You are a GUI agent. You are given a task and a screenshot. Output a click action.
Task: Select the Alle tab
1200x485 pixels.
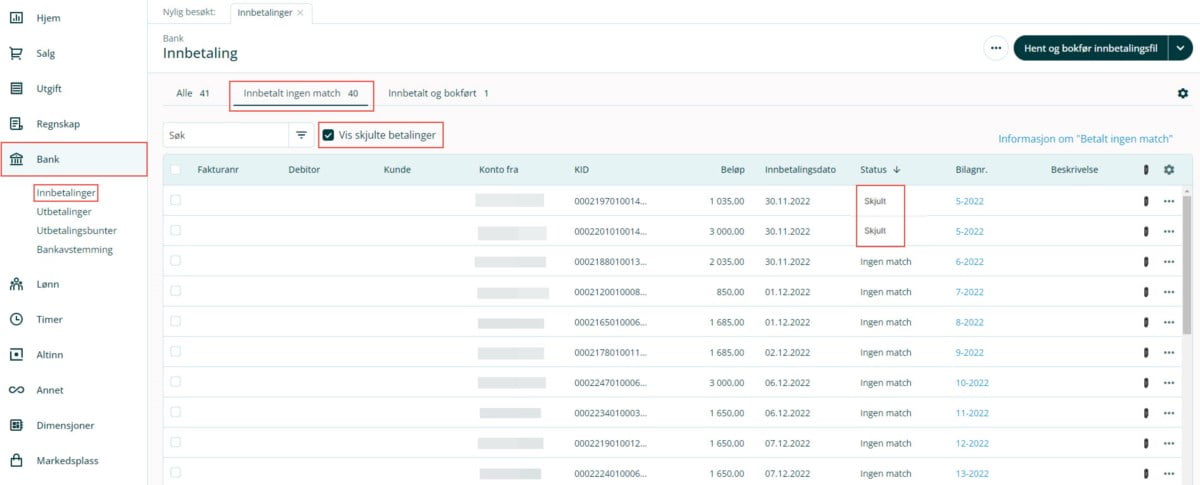pyautogui.click(x=192, y=93)
